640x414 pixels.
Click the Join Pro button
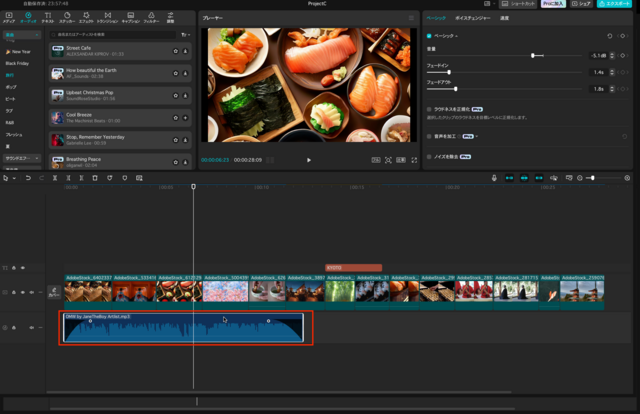click(x=553, y=4)
